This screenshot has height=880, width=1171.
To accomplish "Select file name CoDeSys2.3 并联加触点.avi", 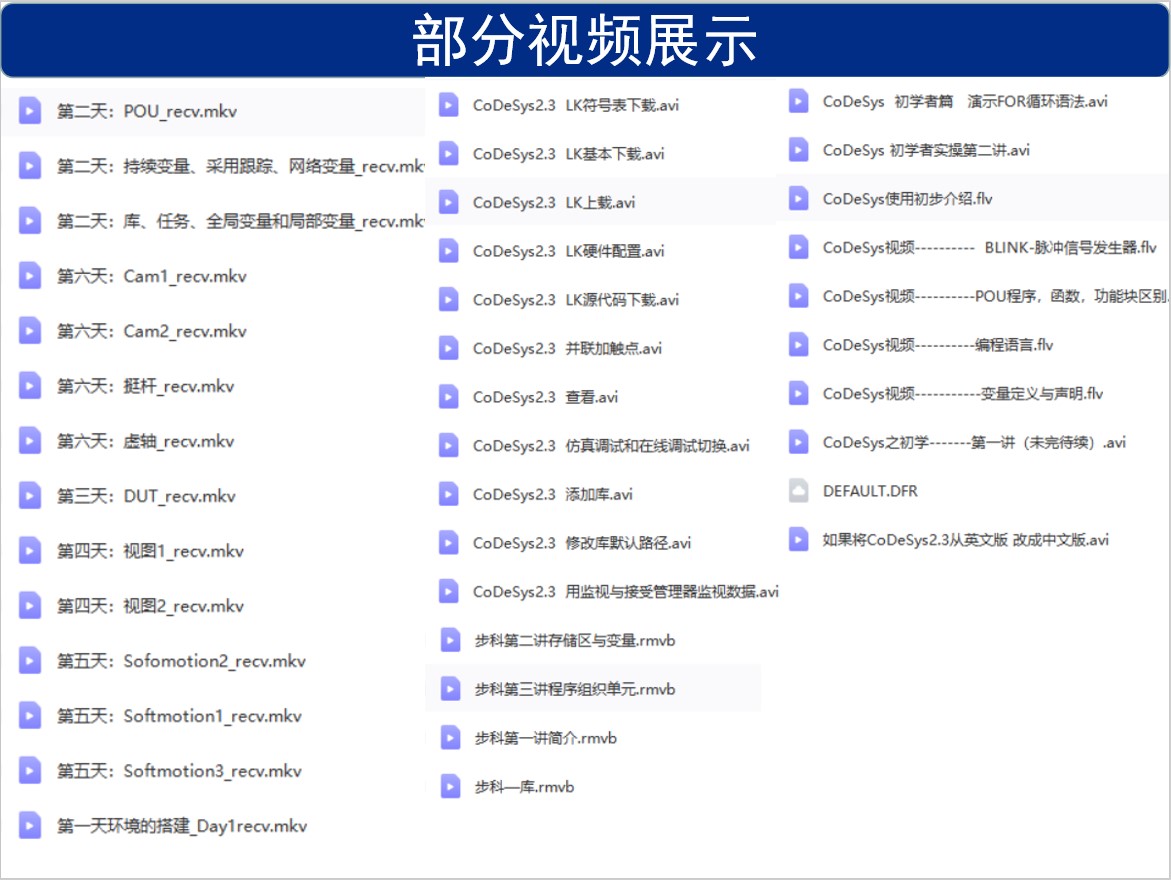I will [568, 348].
